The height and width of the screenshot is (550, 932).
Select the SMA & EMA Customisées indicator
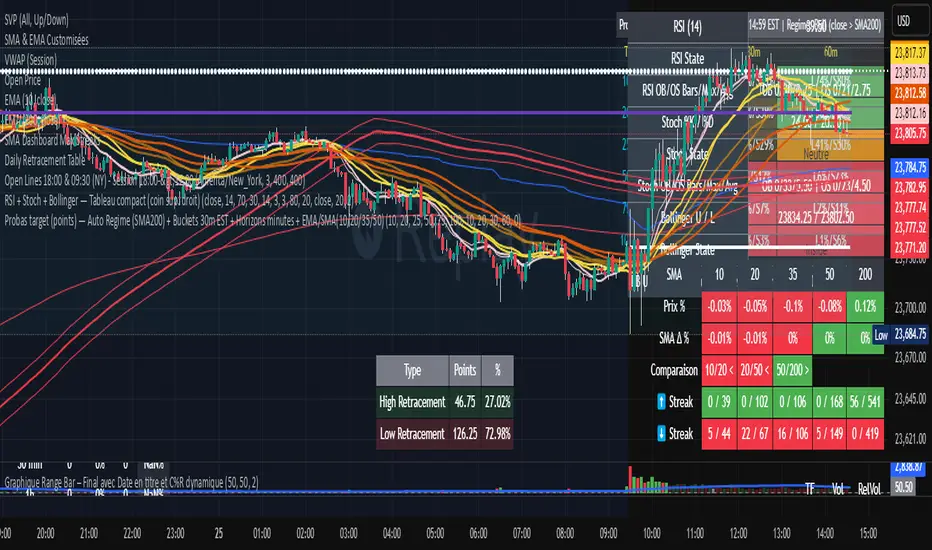(x=46, y=40)
